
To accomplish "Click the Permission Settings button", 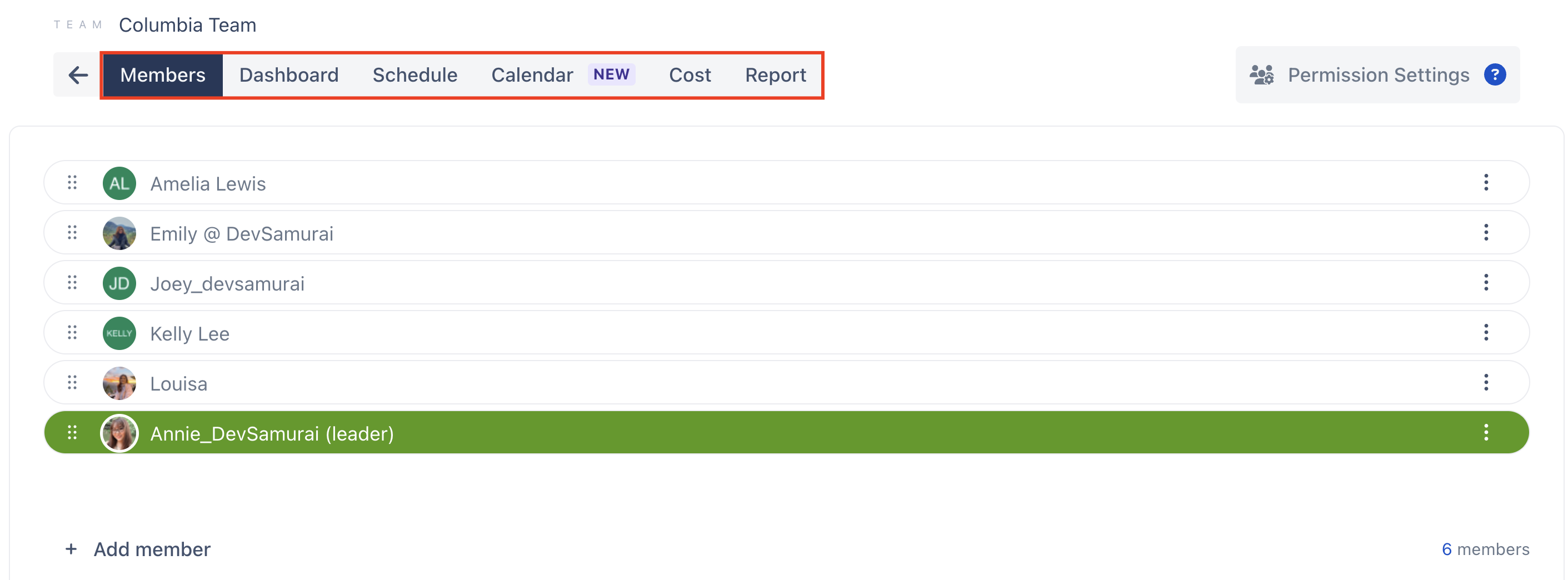I will (x=1377, y=75).
